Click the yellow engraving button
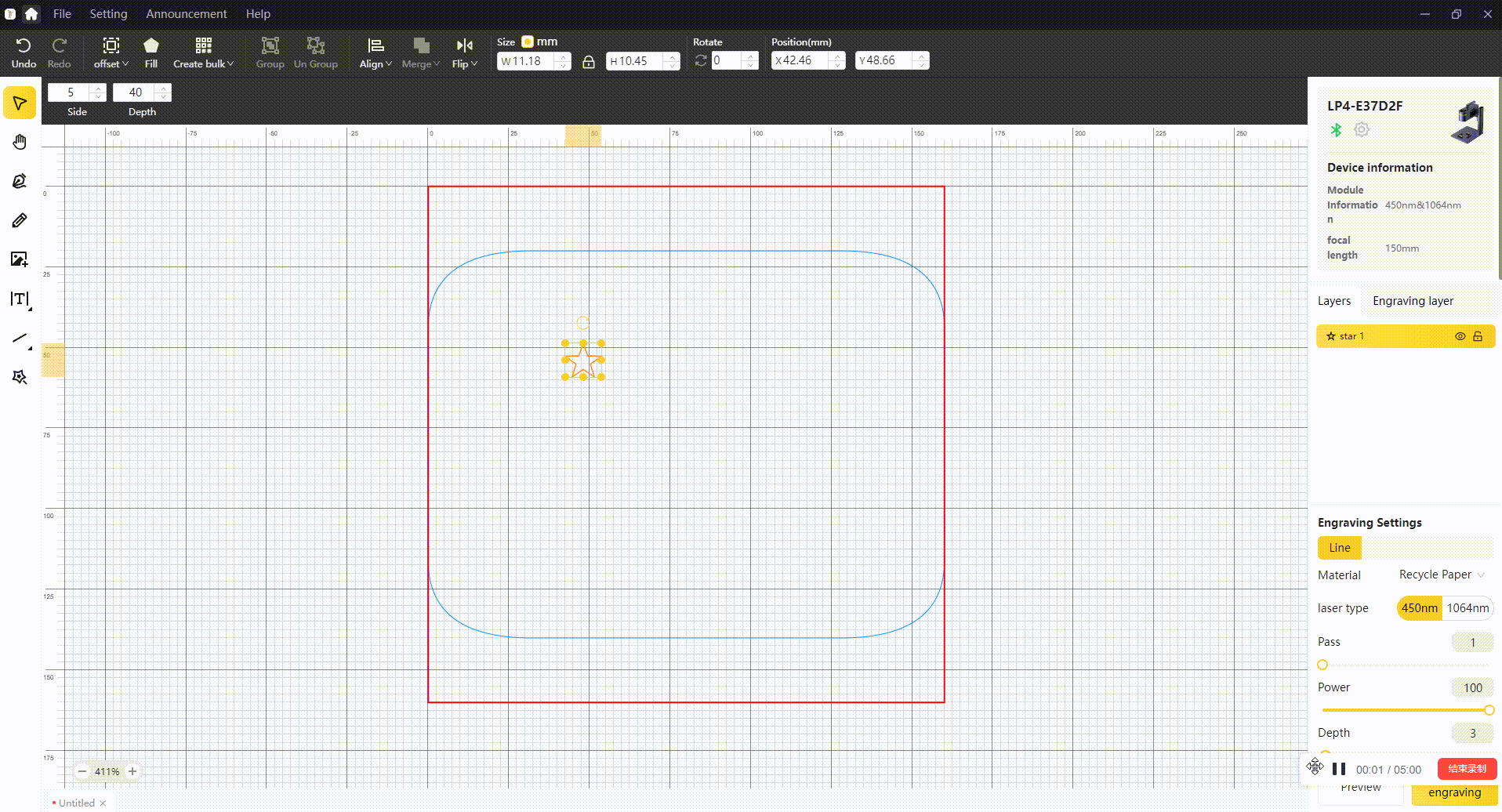The height and width of the screenshot is (812, 1502). (1454, 792)
